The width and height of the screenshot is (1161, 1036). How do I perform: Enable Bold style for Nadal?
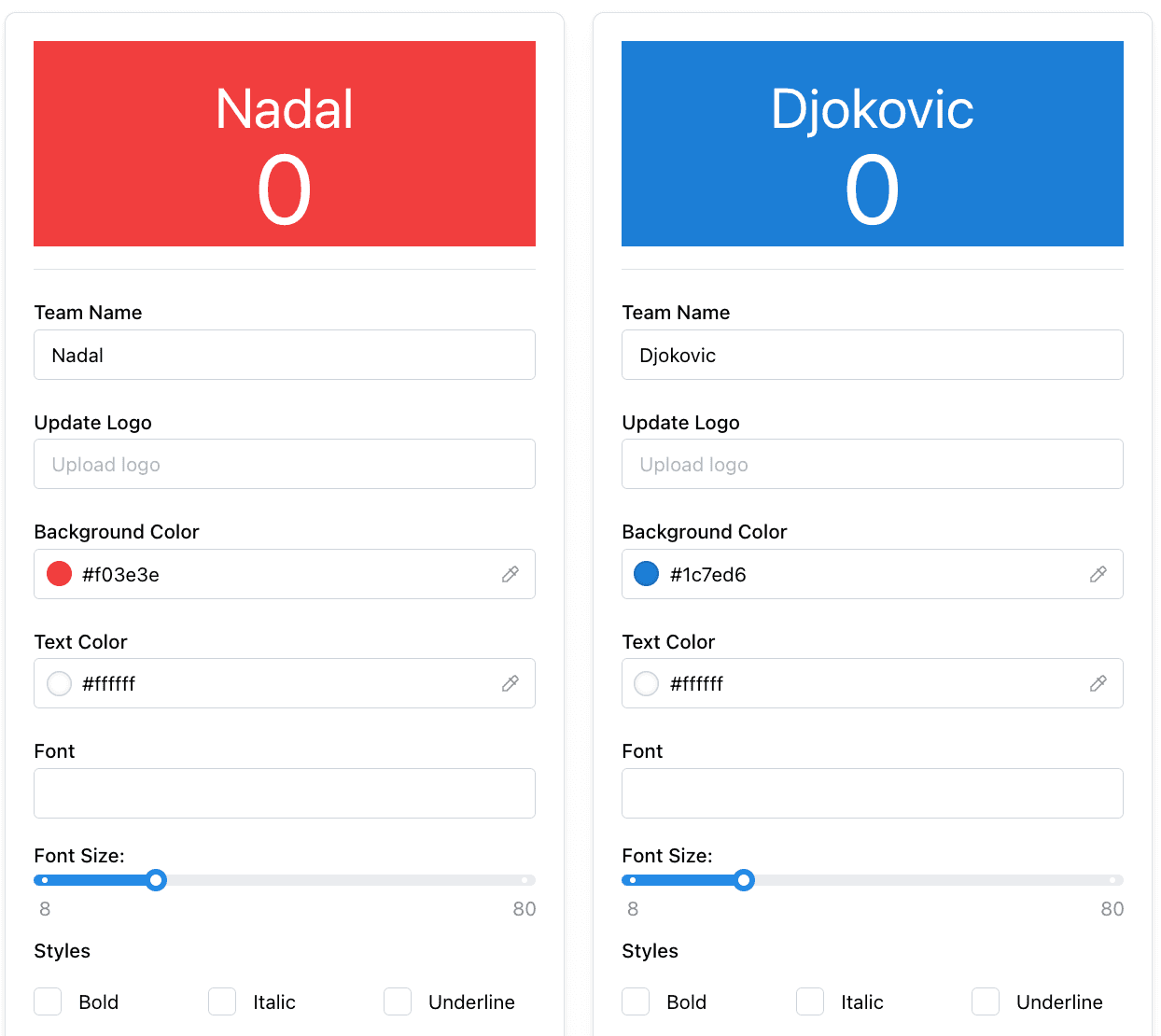pyautogui.click(x=48, y=1001)
